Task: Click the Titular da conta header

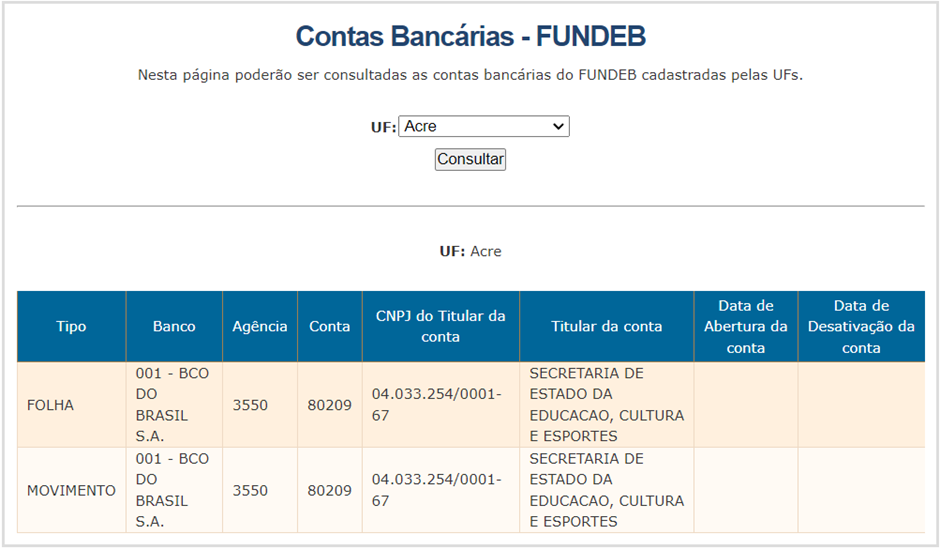Action: point(607,326)
